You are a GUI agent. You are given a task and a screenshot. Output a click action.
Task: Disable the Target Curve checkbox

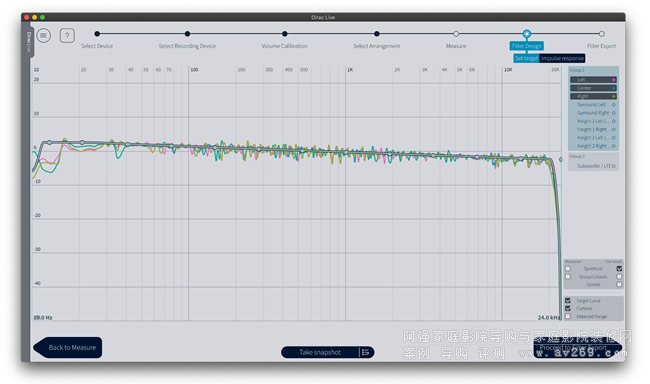coord(568,300)
